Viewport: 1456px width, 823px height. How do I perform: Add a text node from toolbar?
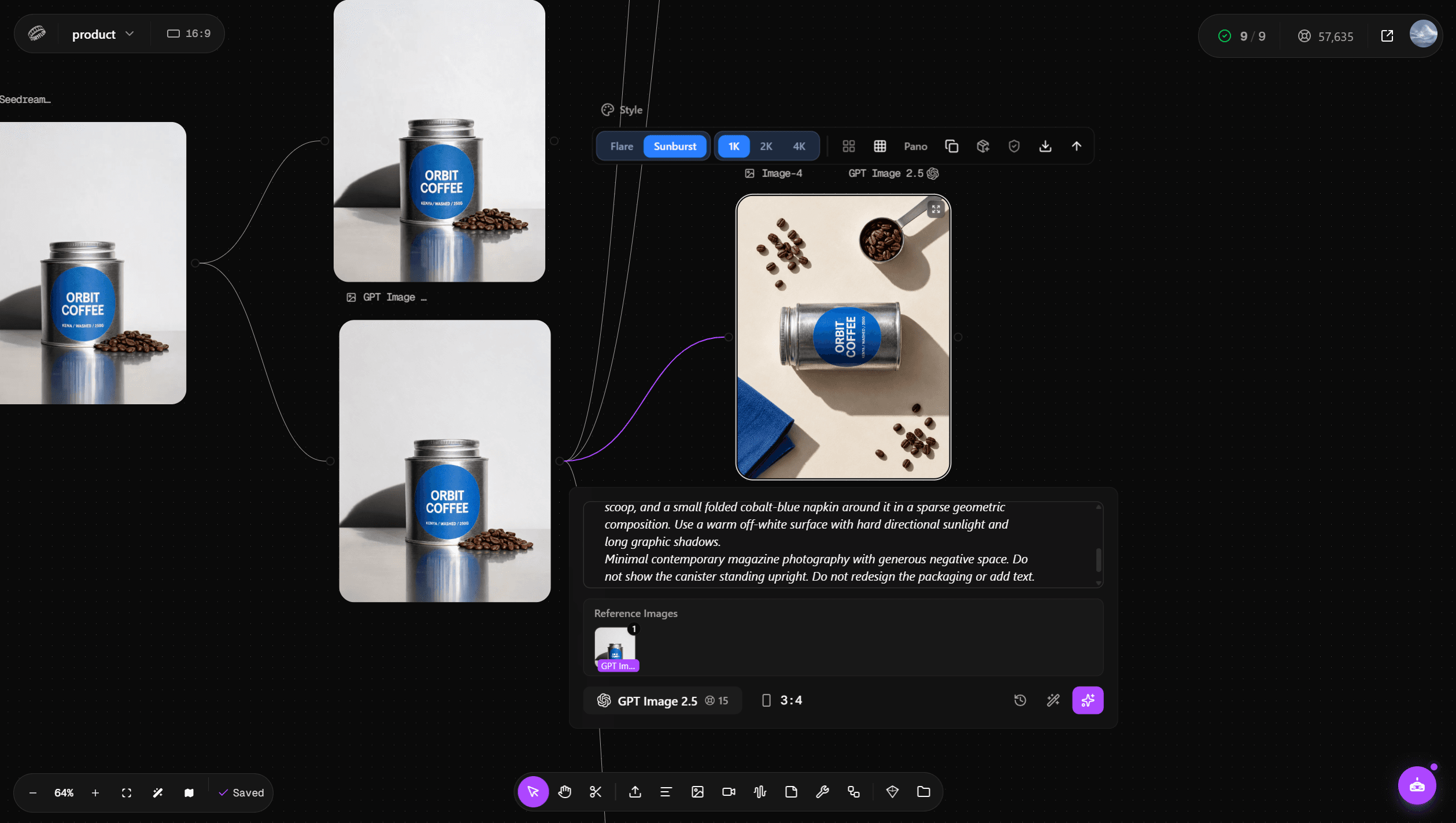pos(666,792)
